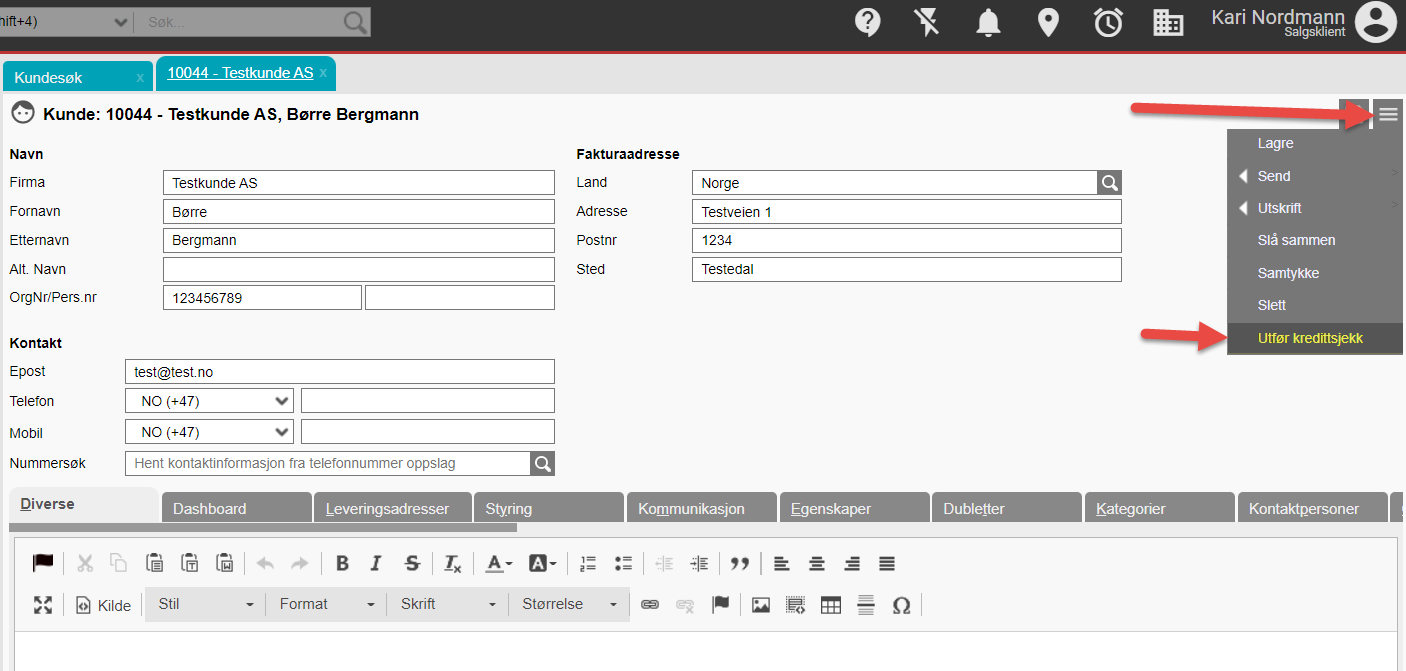Toggle Kilde source view
Screen dimensions: 1406x671
click(x=104, y=605)
